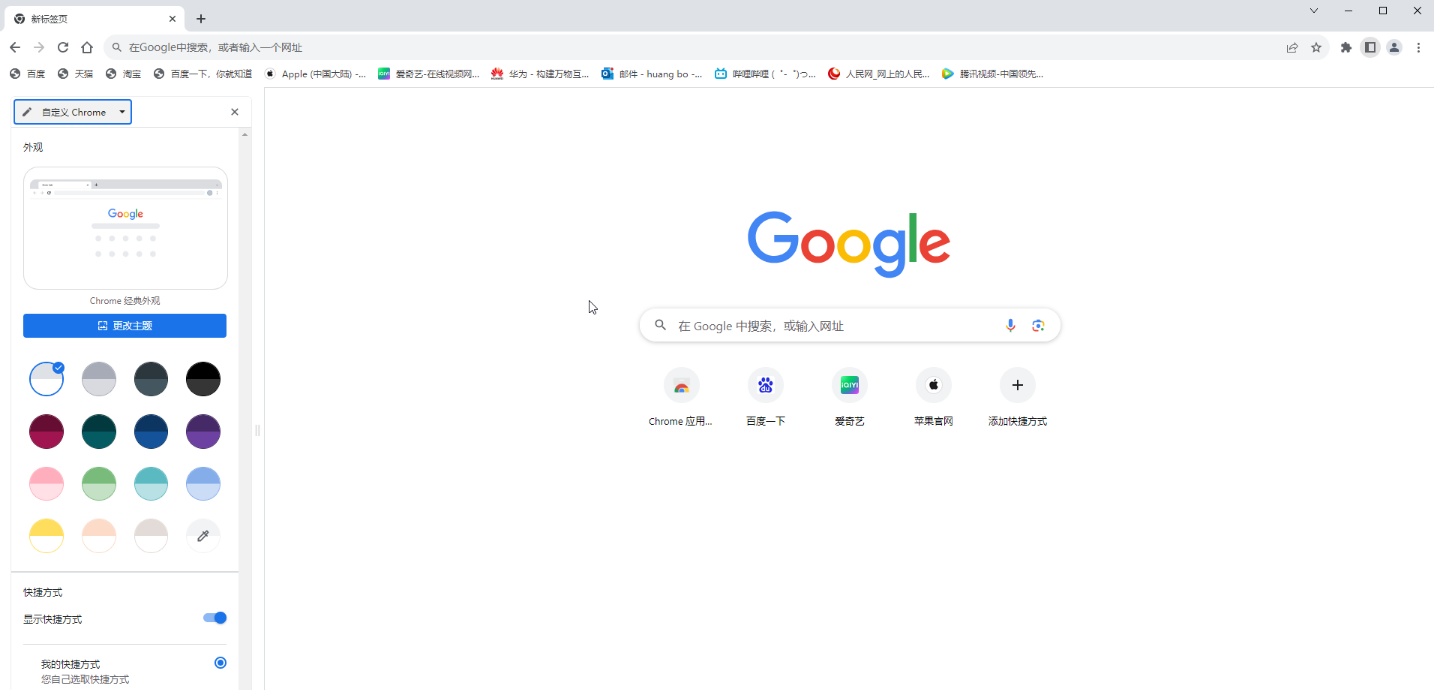1434x690 pixels.
Task: Open the 自定义 Chrome panel dropdown
Action: coord(73,112)
